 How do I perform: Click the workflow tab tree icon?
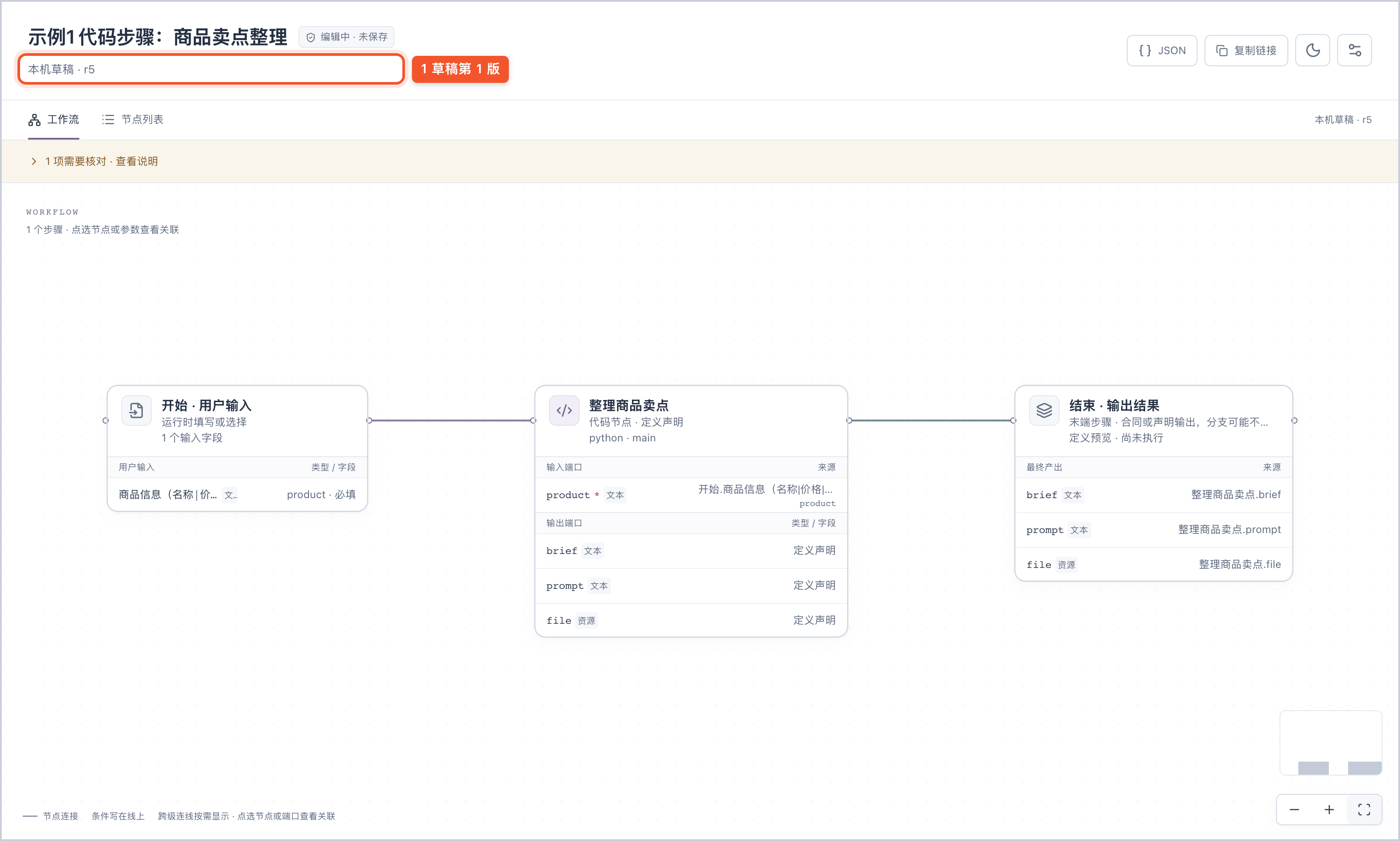pyautogui.click(x=34, y=120)
